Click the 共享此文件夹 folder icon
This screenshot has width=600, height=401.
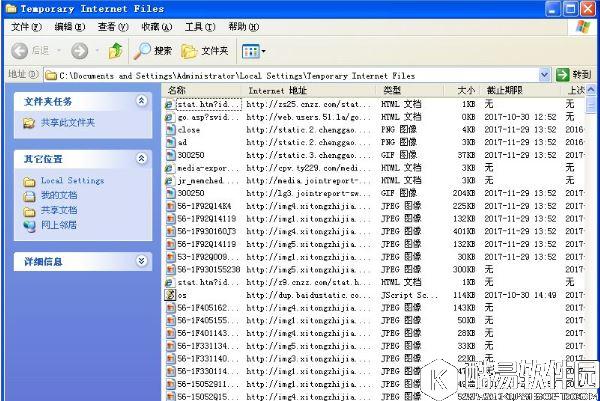[x=29, y=123]
